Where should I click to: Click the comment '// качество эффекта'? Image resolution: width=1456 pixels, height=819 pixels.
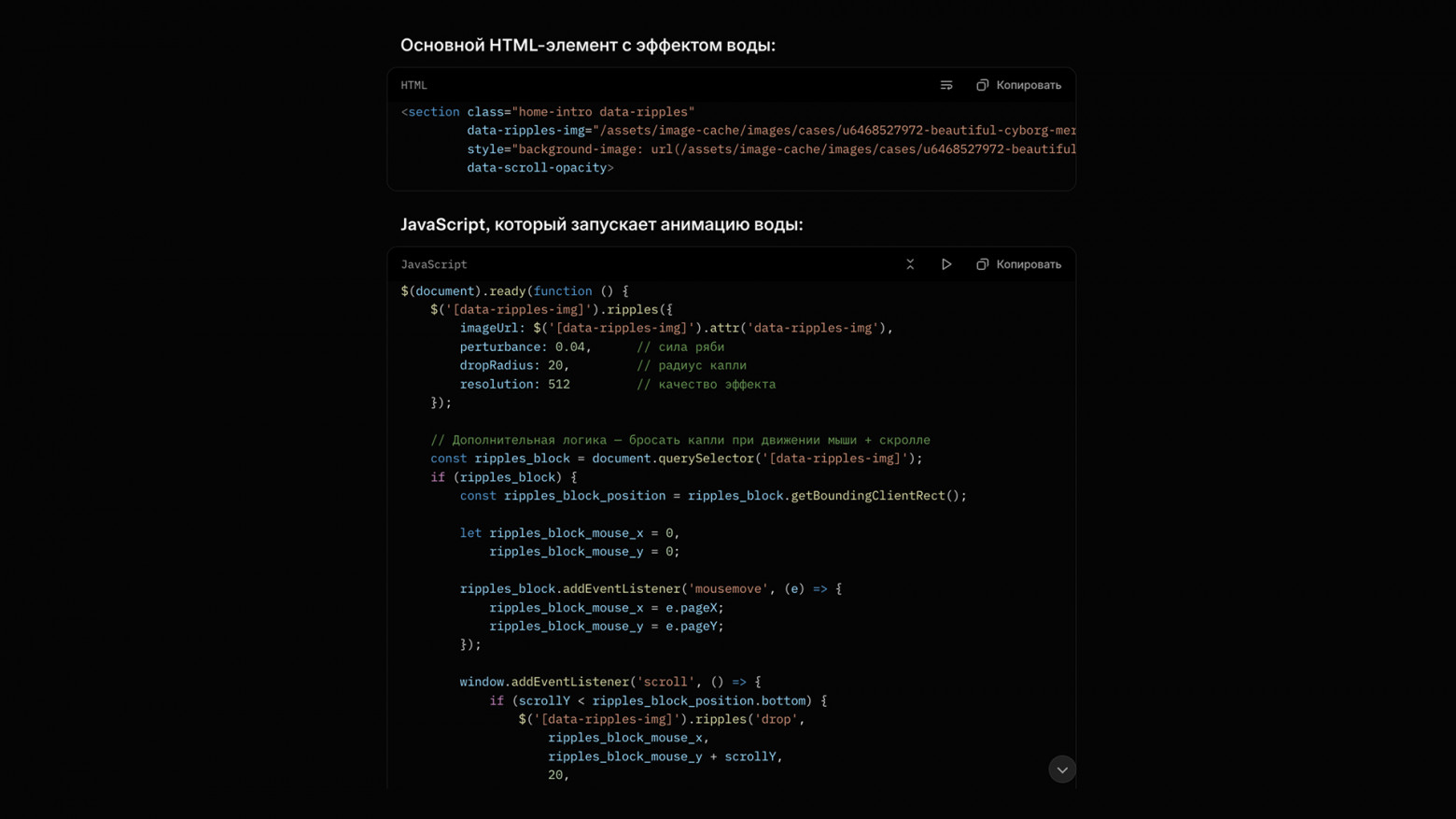coord(707,385)
